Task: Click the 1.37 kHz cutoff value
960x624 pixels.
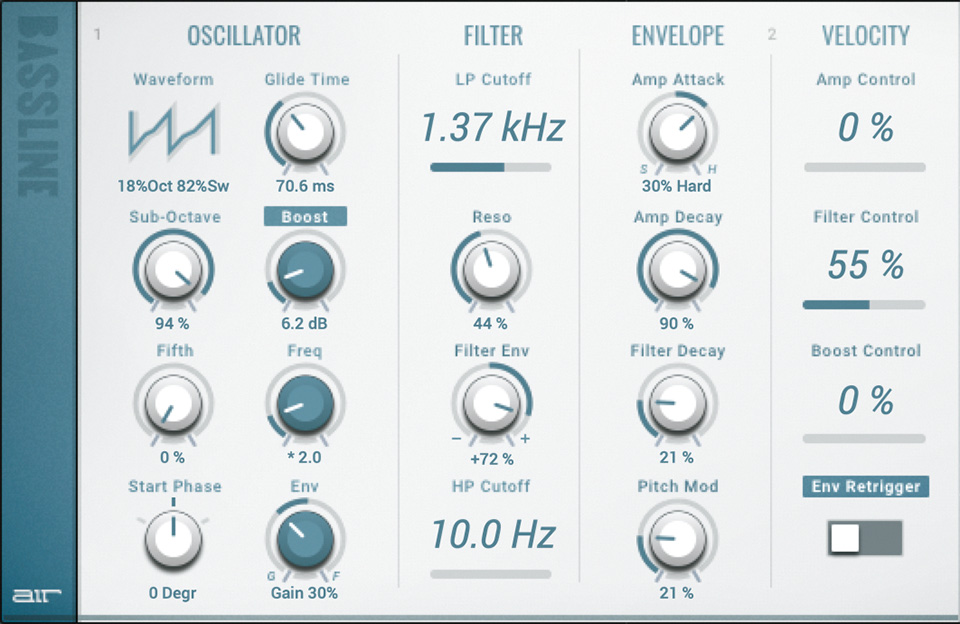Action: click(x=493, y=127)
